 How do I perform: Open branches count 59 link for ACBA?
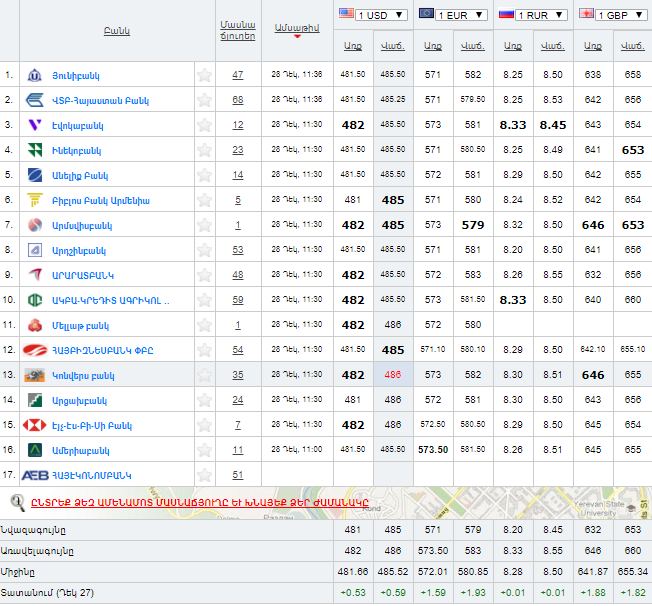pyautogui.click(x=238, y=300)
